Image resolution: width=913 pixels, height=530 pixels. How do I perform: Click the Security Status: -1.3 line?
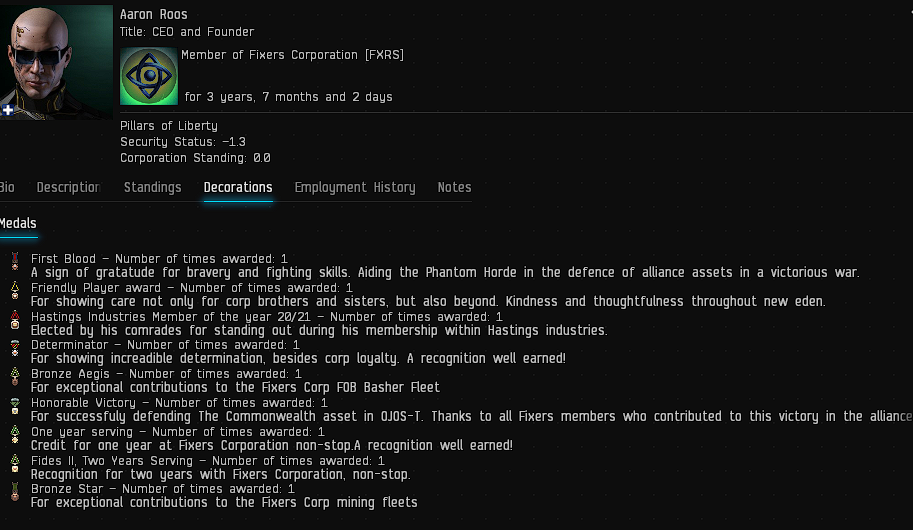pyautogui.click(x=183, y=142)
